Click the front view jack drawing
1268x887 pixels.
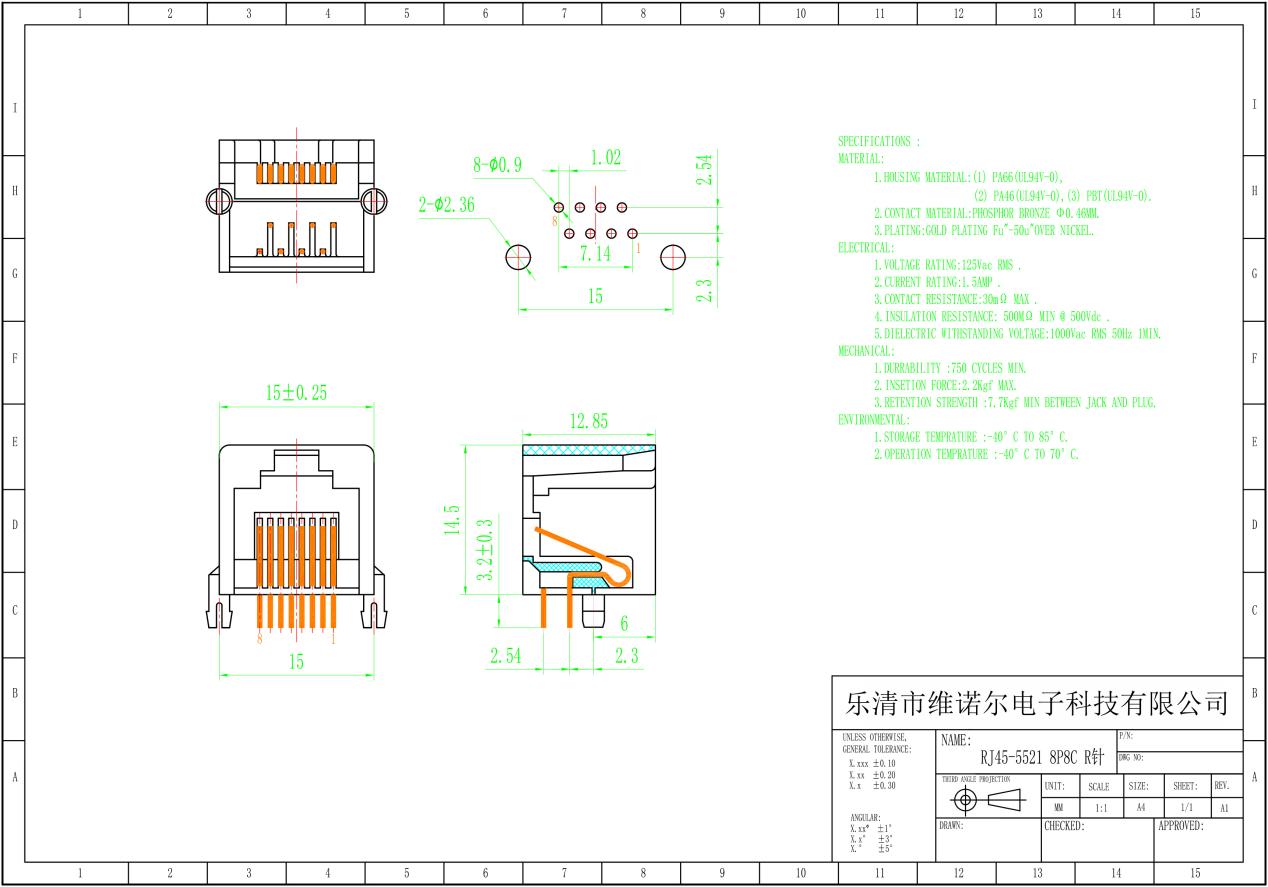pos(296,538)
